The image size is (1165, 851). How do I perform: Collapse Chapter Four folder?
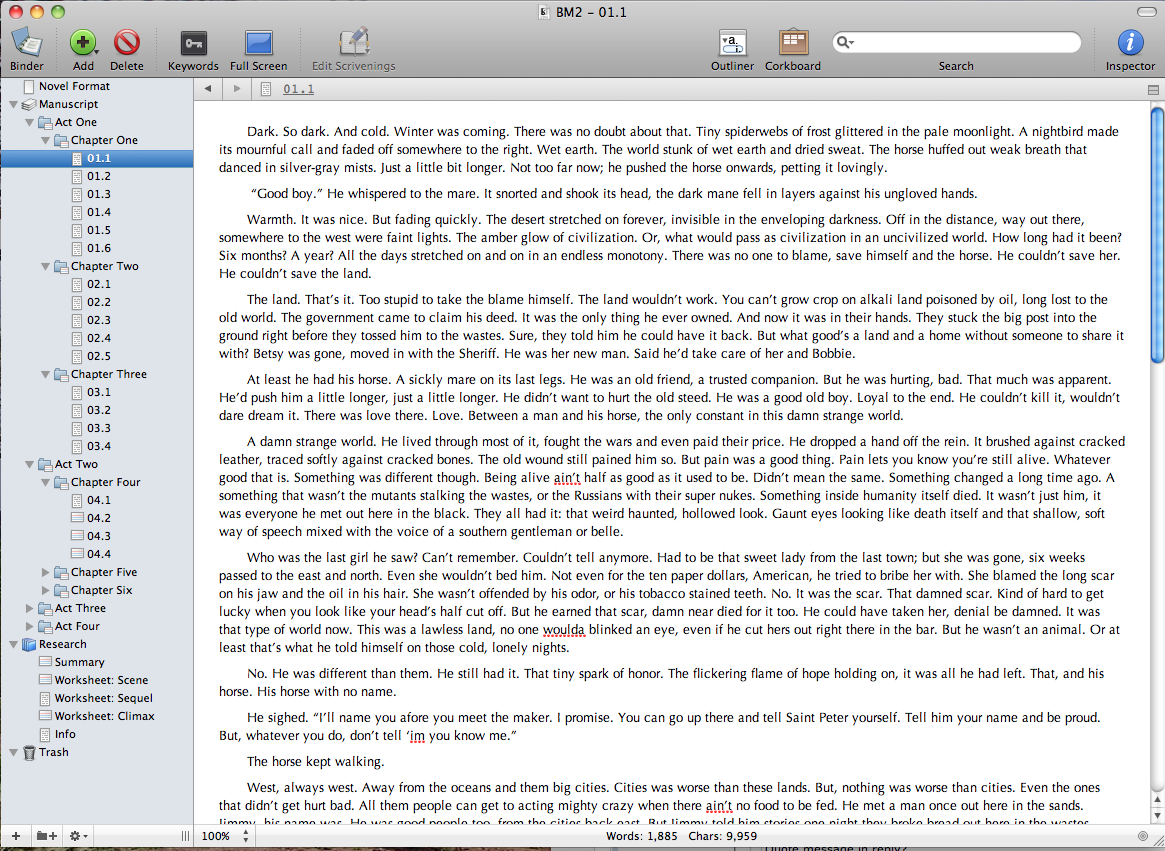click(x=45, y=482)
